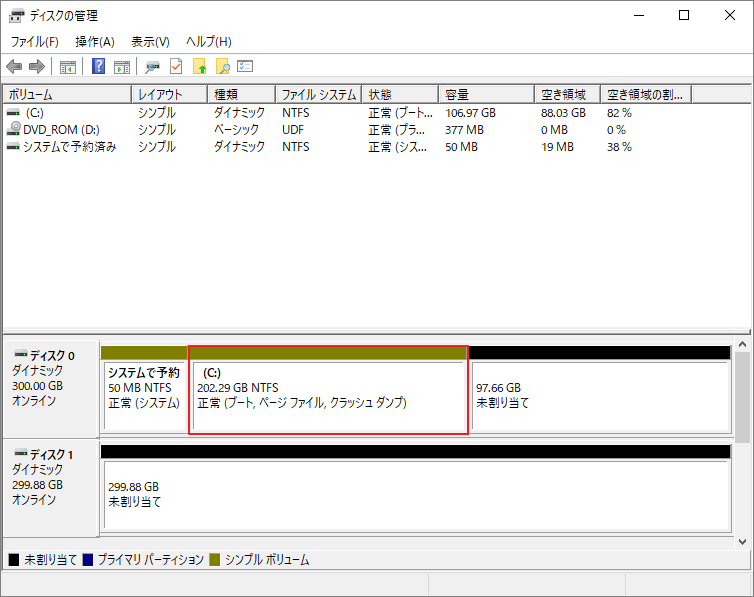Click the folder with magnifier icon
The width and height of the screenshot is (754, 597).
223,66
